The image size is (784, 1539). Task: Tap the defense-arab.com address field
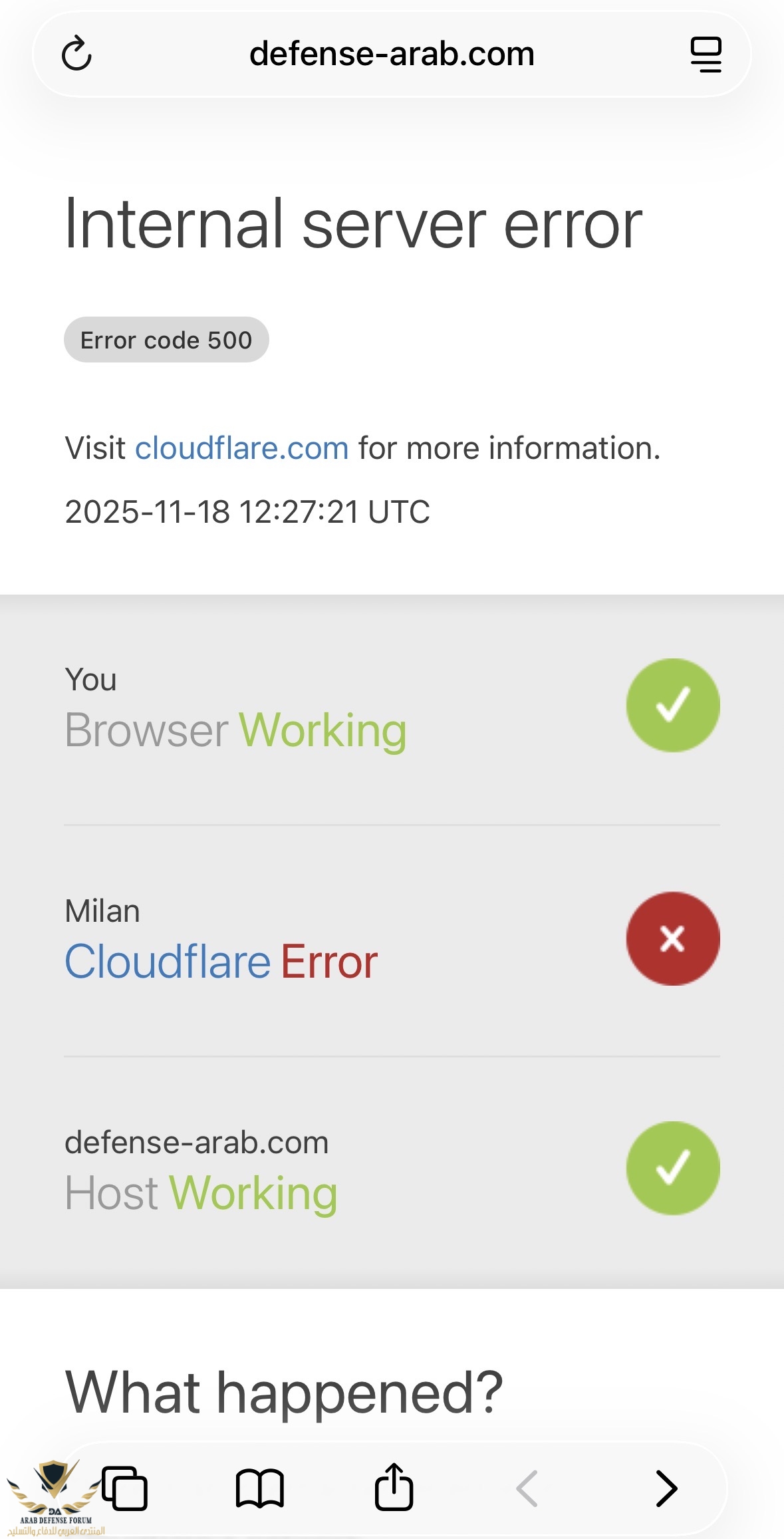click(x=392, y=54)
